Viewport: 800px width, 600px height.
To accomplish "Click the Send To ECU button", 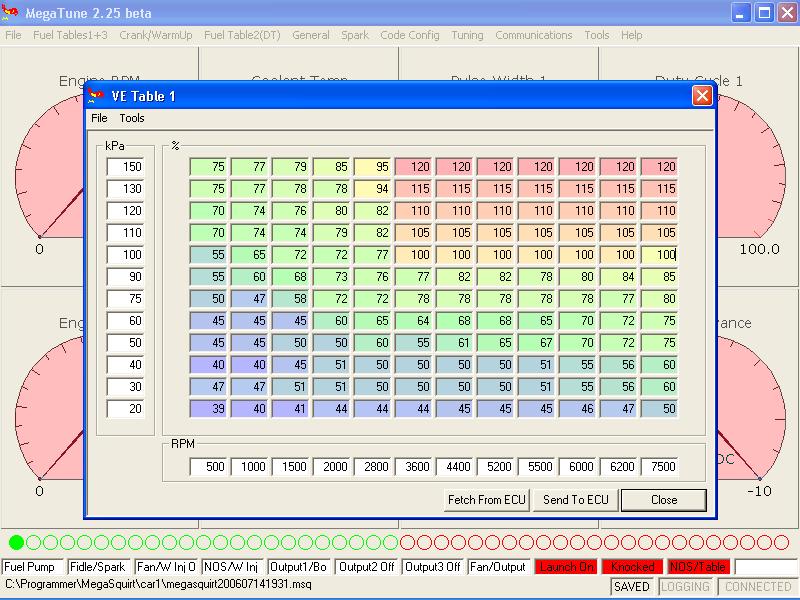I will [576, 500].
